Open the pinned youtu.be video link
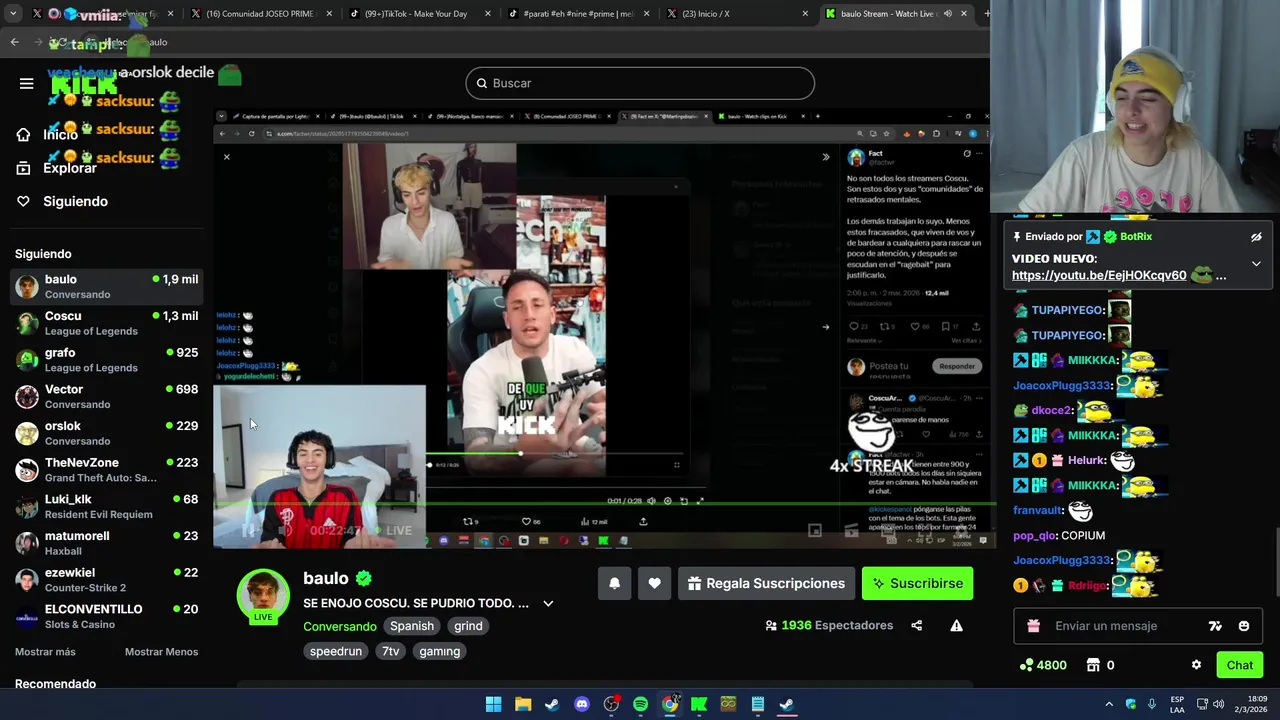 [1099, 275]
